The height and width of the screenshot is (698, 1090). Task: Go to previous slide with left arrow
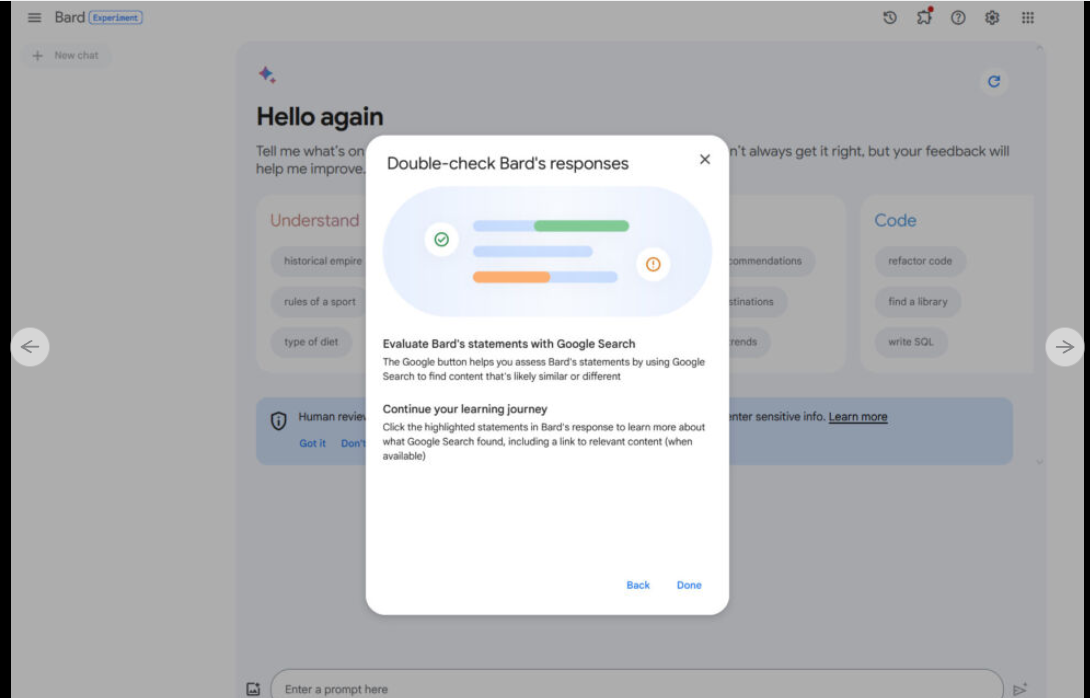click(x=30, y=346)
